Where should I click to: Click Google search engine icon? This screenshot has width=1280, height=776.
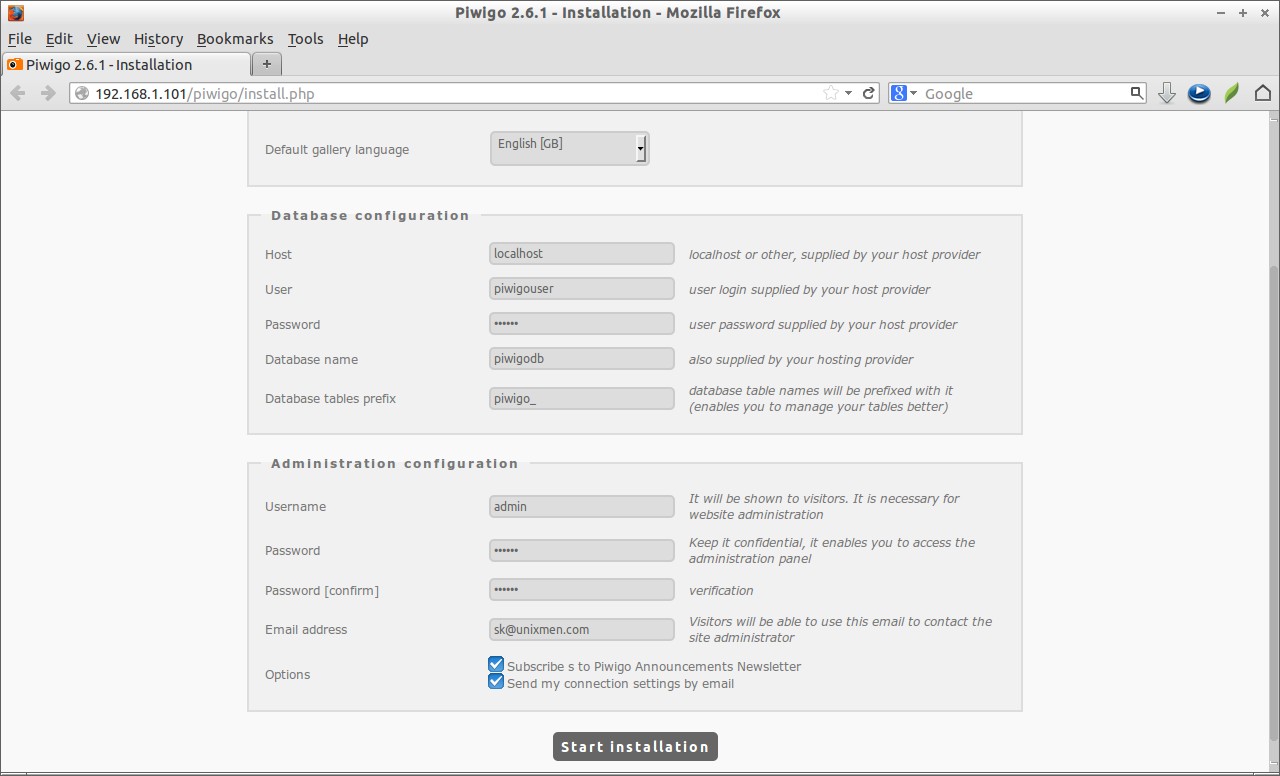[x=899, y=93]
